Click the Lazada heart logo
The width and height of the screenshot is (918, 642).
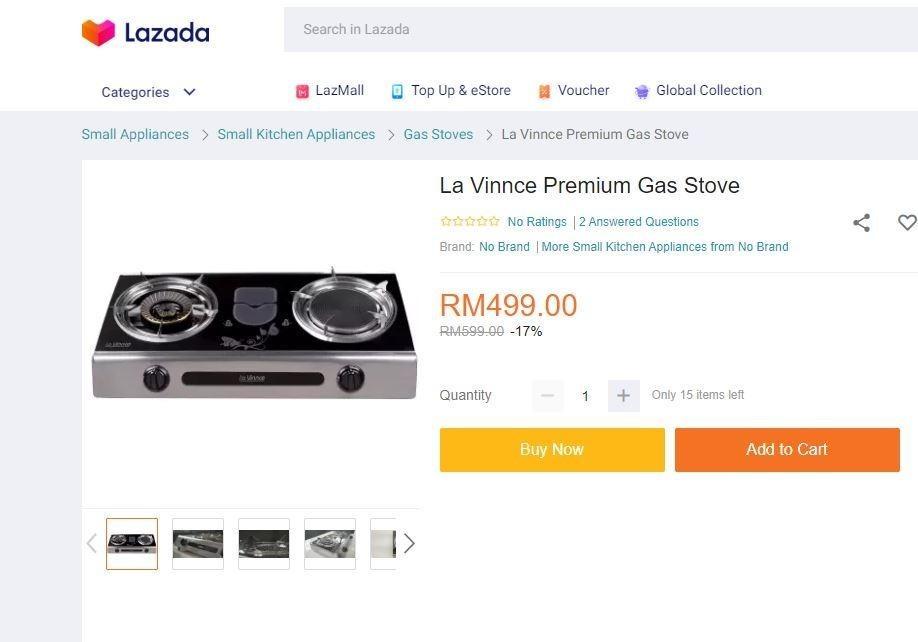point(98,32)
